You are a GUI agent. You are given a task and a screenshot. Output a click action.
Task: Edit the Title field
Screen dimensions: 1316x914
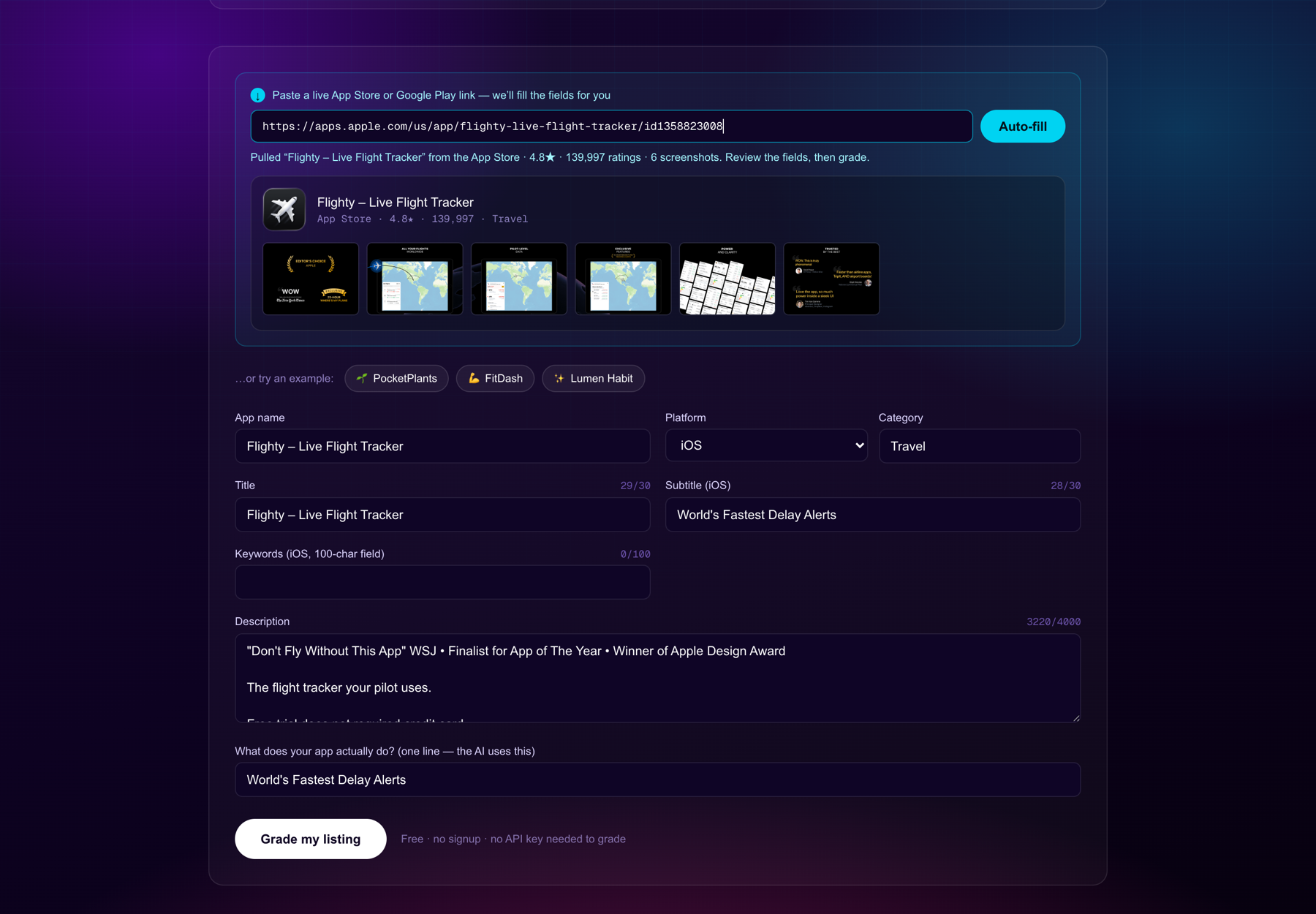442,515
